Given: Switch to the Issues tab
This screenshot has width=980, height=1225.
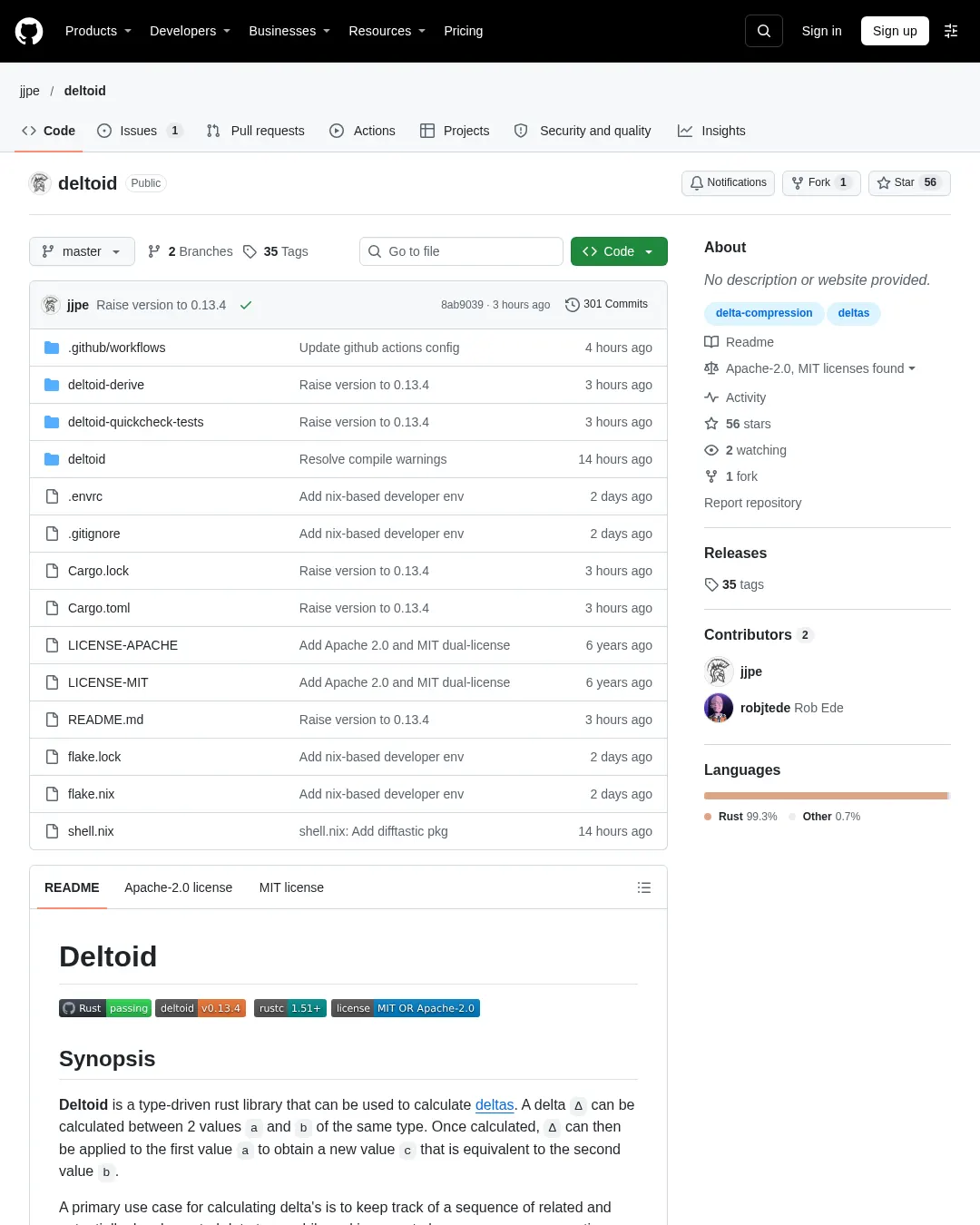Looking at the screenshot, I should [140, 131].
